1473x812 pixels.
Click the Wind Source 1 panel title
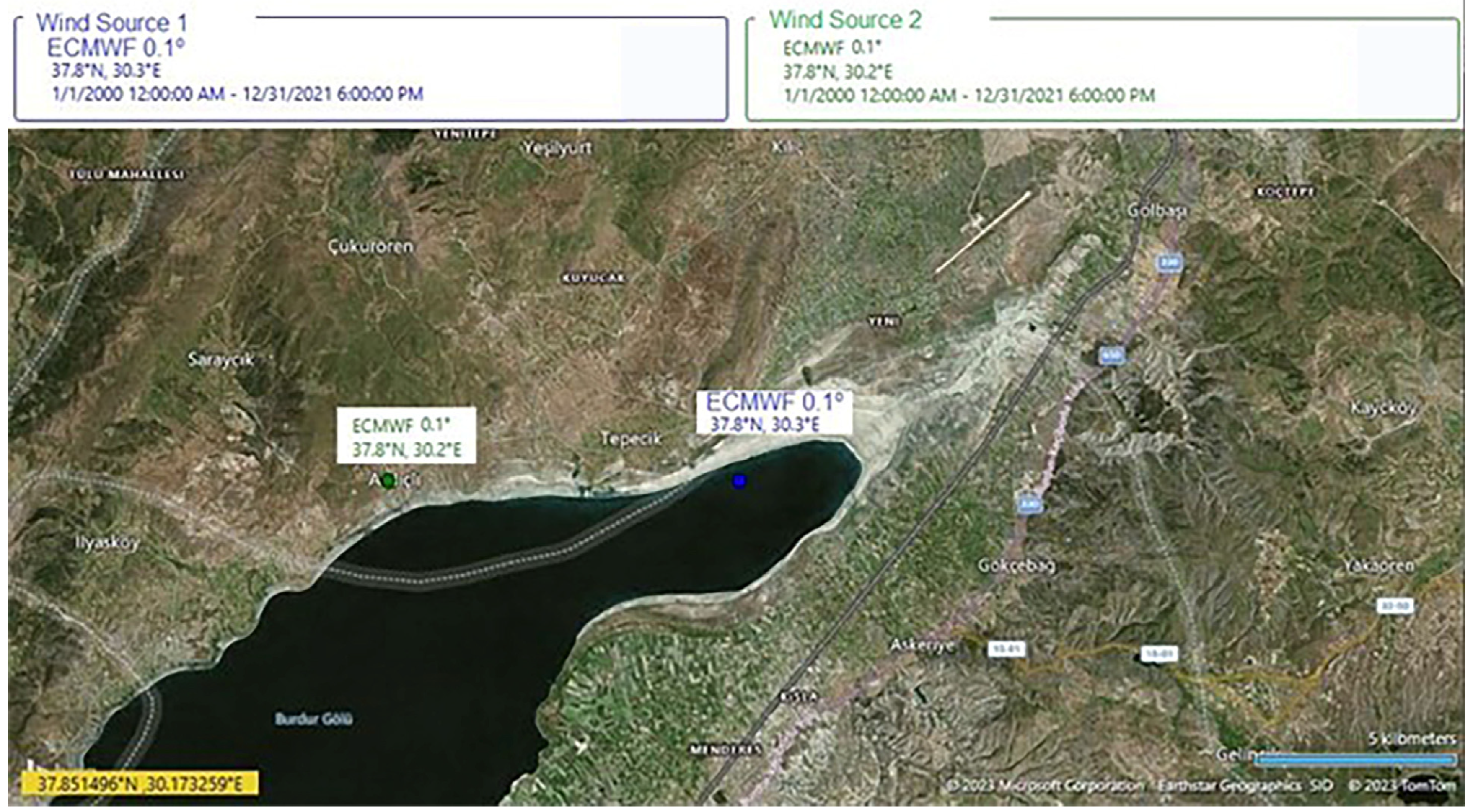click(x=112, y=23)
